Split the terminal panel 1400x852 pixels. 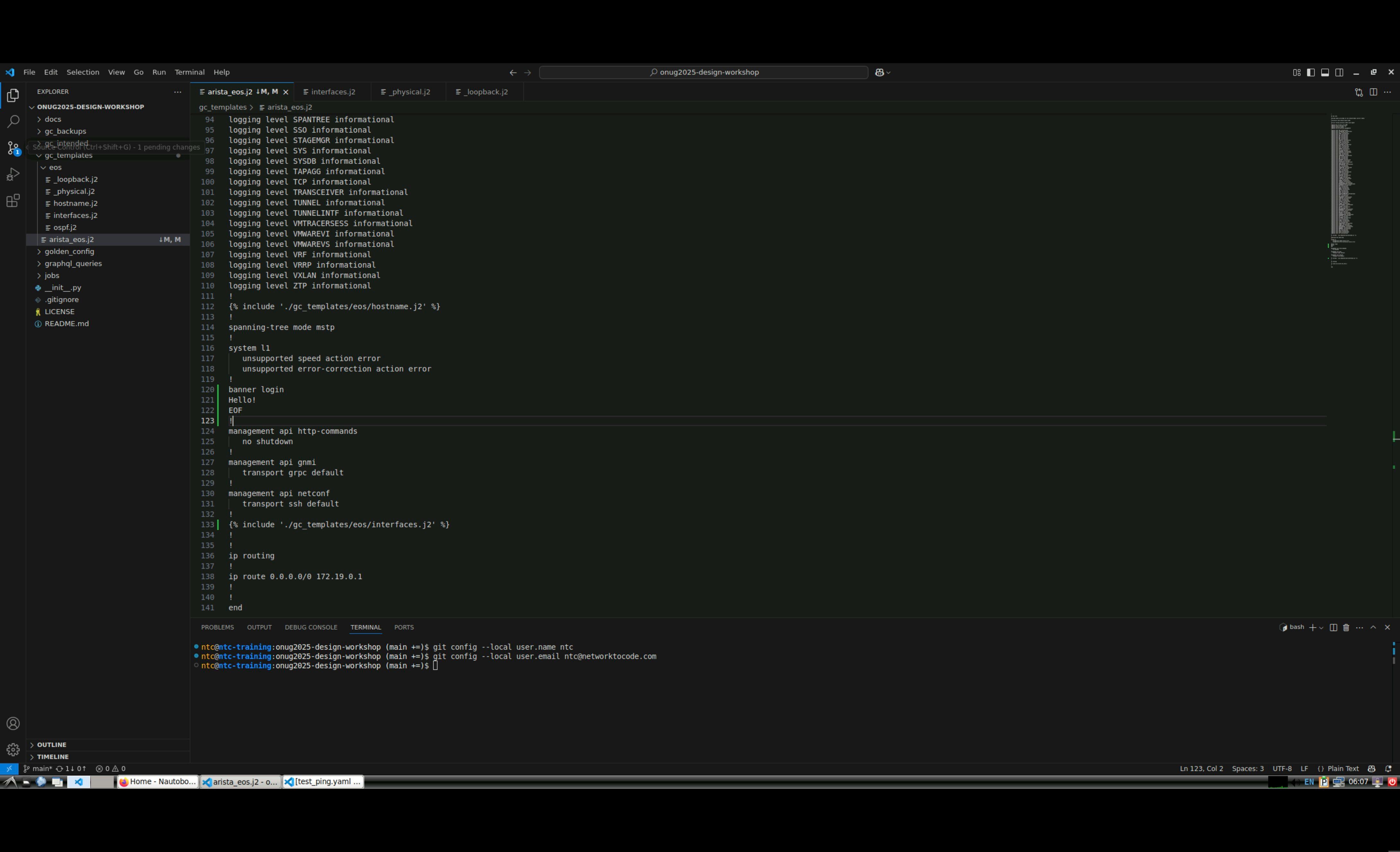coord(1333,628)
